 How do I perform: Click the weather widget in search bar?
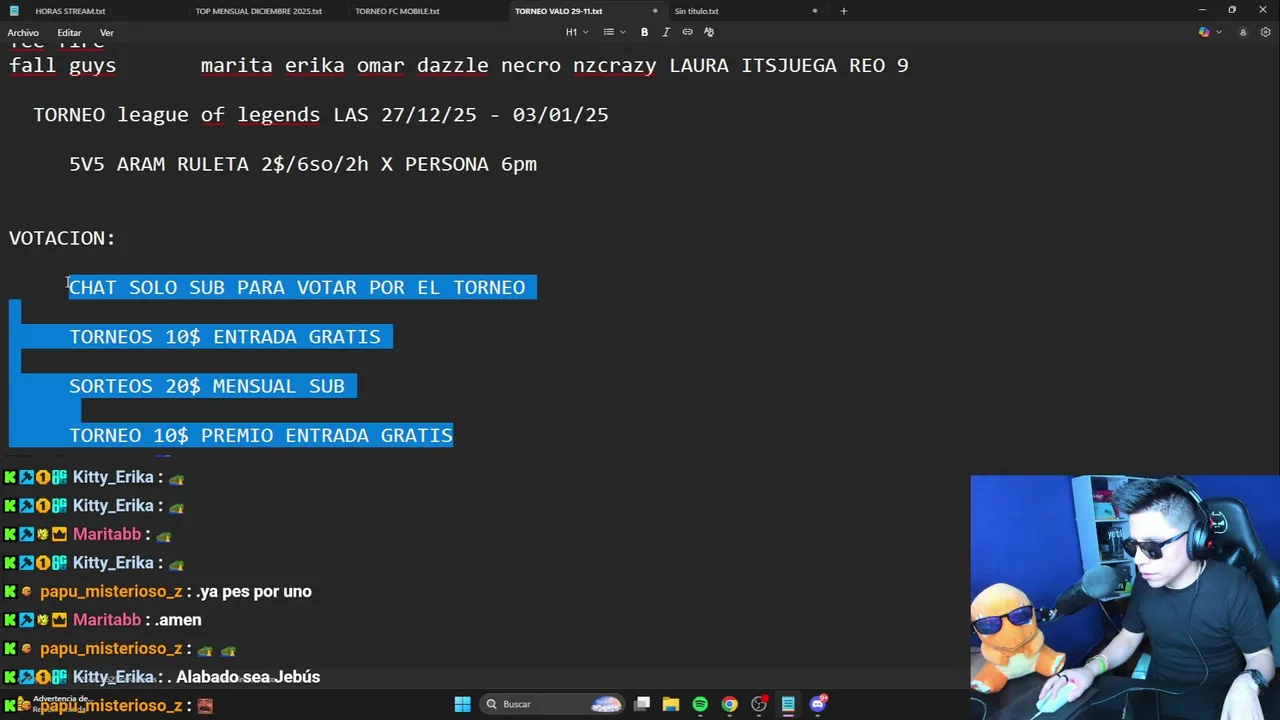point(606,704)
